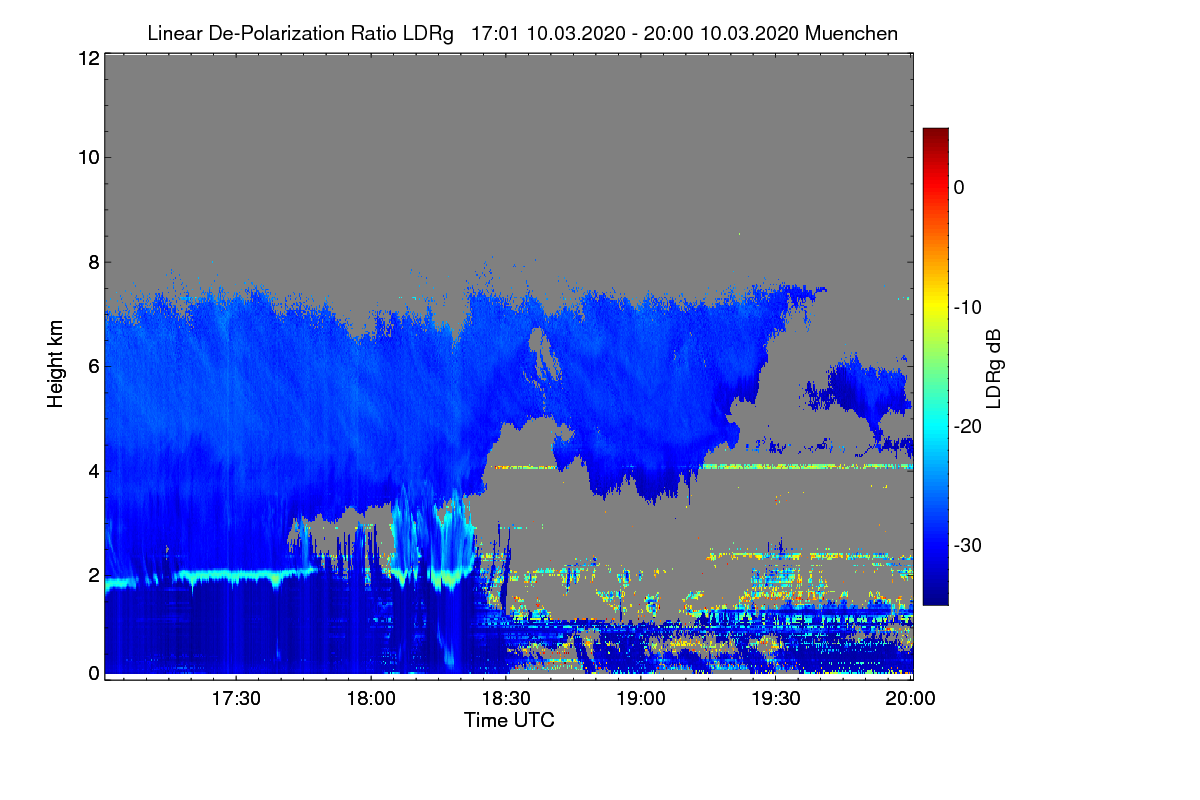This screenshot has height=800, width=1200.
Task: Click the plot title 'Linear De-Polarization Ratio LDRg'
Action: click(302, 34)
